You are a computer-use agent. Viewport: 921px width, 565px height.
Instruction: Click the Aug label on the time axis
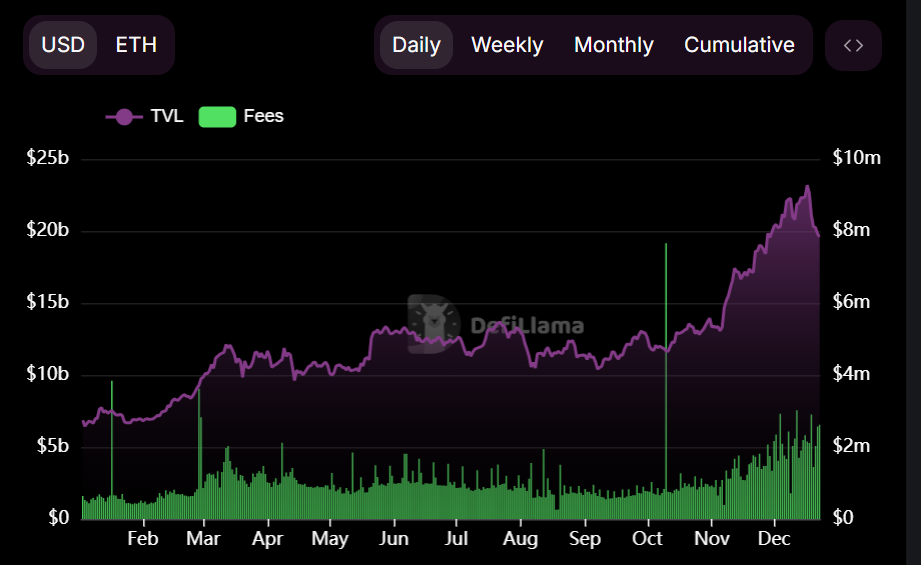click(520, 539)
